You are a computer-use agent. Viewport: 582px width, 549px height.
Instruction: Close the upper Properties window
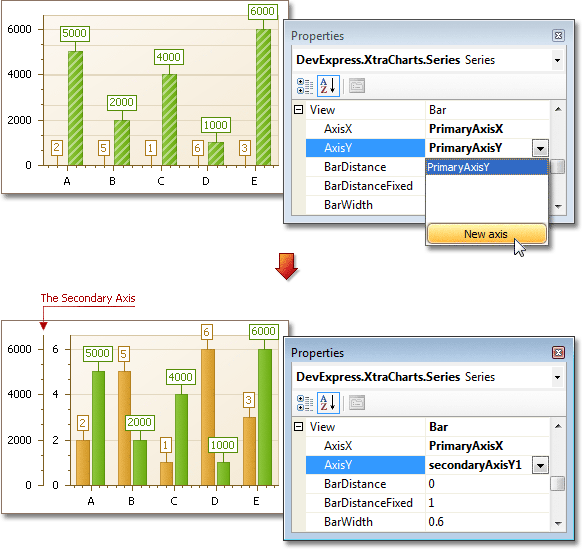click(558, 36)
